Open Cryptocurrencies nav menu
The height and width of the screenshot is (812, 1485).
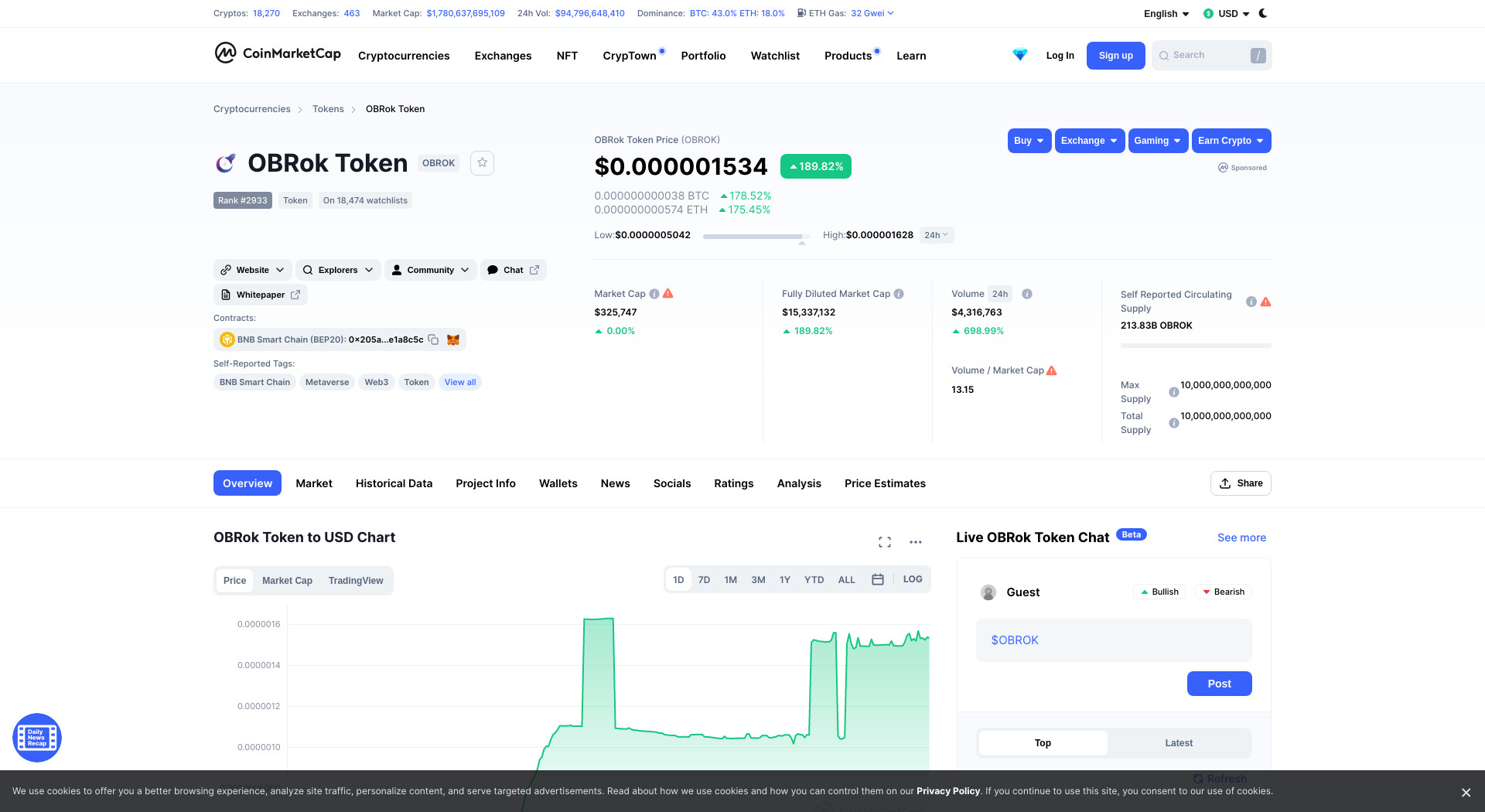tap(404, 56)
